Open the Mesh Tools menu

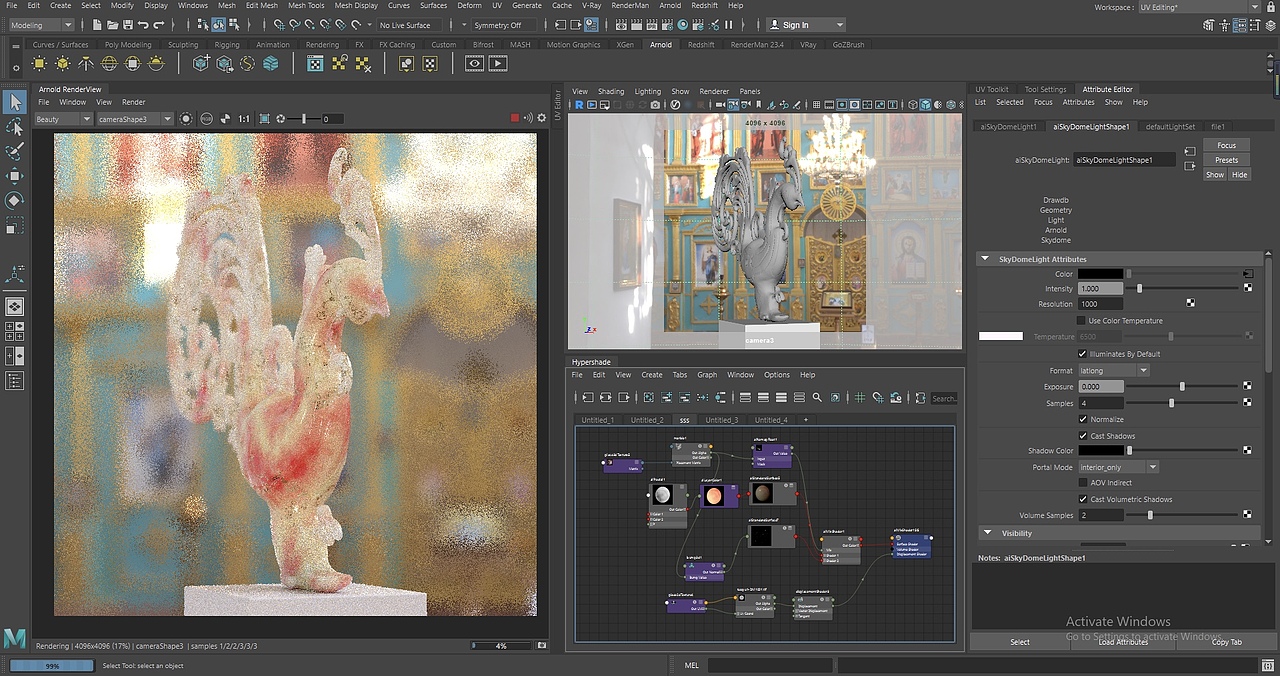click(x=306, y=5)
